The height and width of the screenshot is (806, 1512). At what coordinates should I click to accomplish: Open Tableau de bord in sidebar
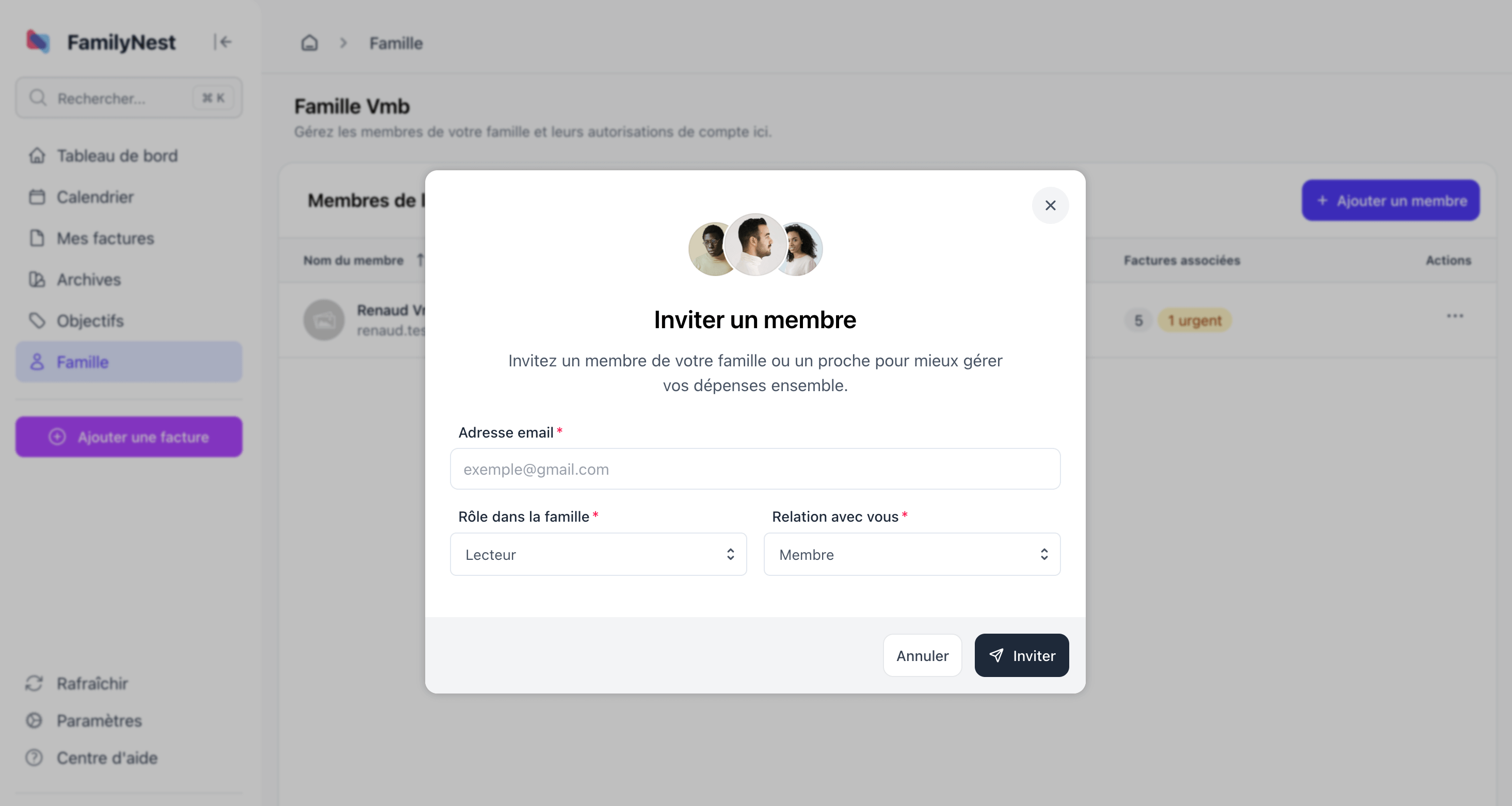[117, 155]
